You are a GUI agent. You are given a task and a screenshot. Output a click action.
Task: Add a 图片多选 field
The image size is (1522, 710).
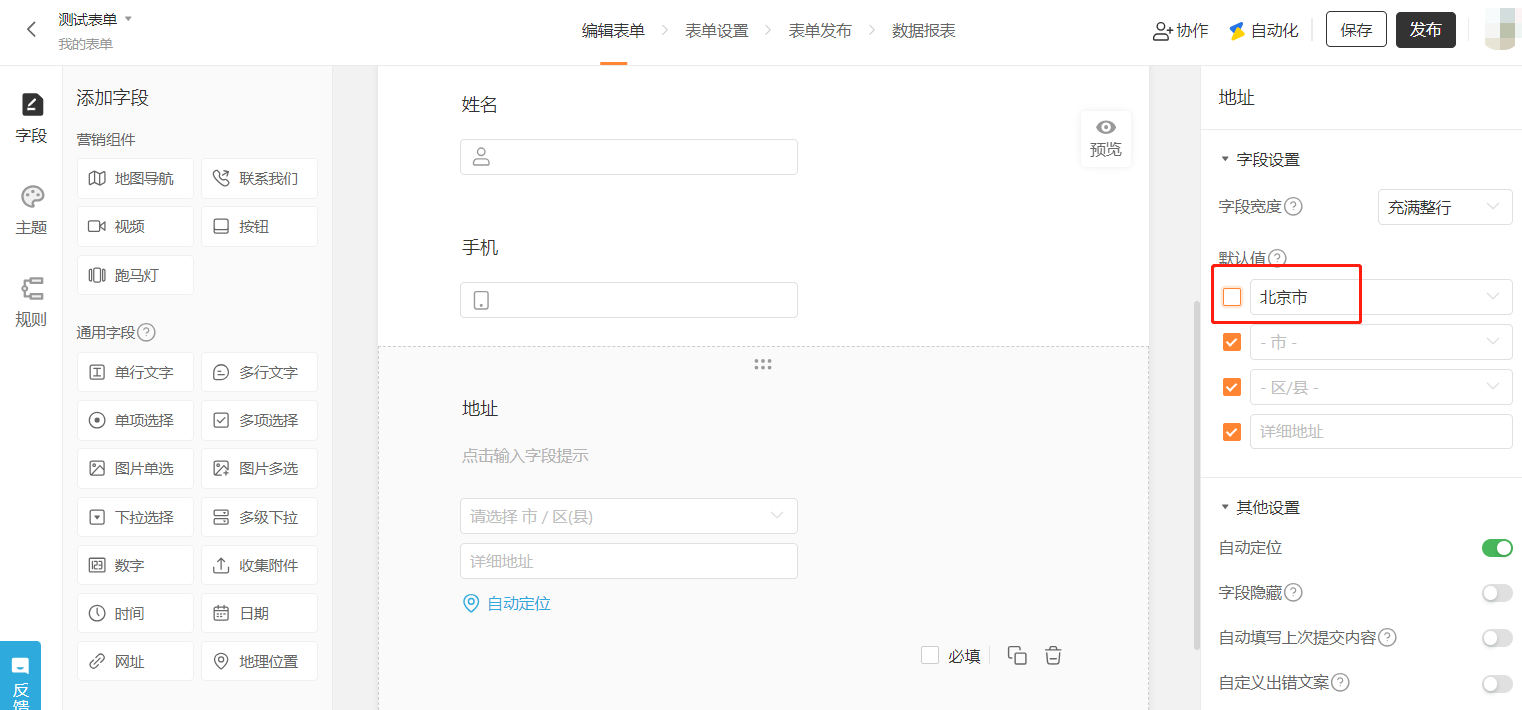tap(259, 468)
